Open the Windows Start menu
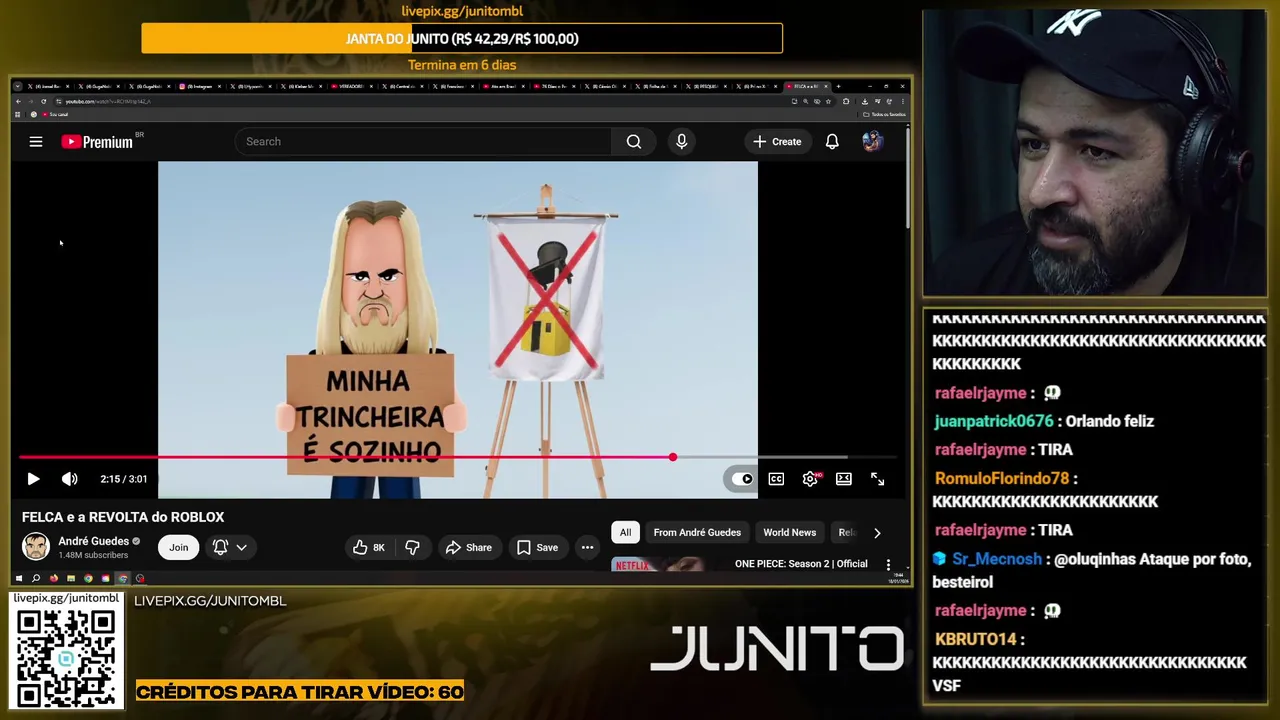This screenshot has width=1280, height=720. (x=18, y=578)
